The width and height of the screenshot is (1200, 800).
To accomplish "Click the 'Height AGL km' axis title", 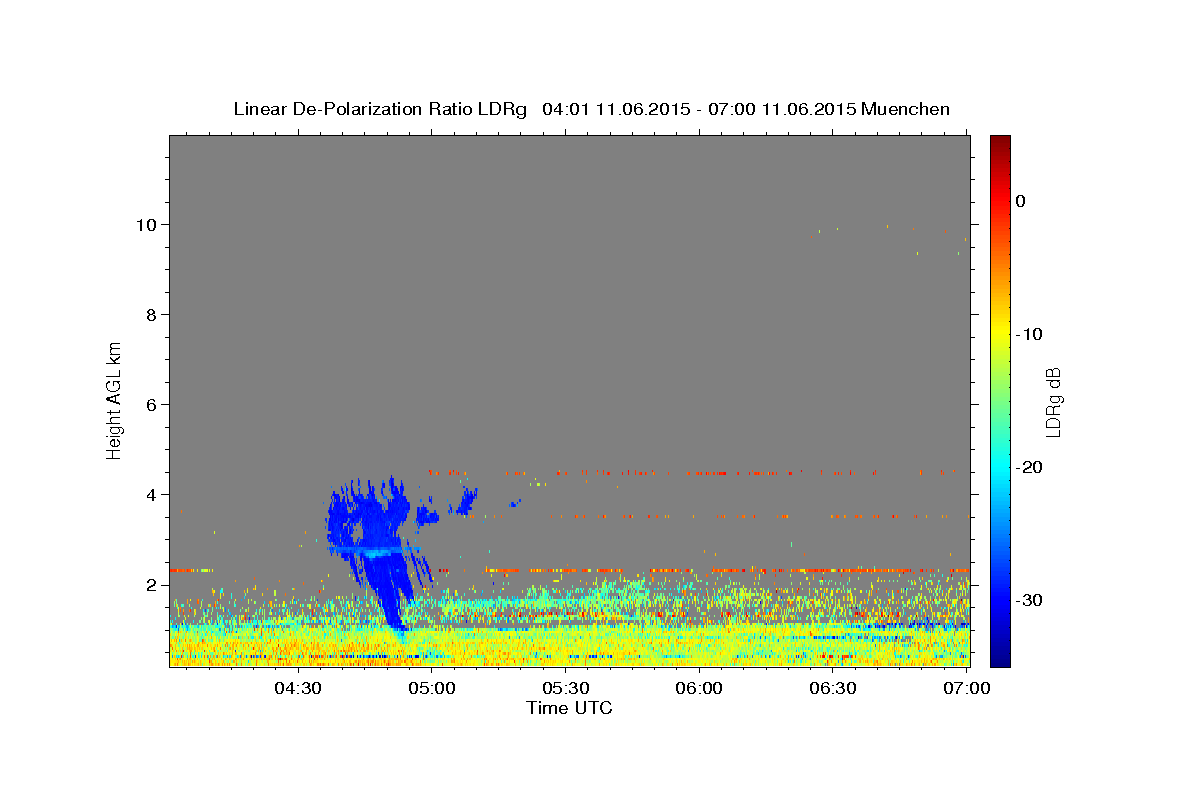I will [114, 400].
